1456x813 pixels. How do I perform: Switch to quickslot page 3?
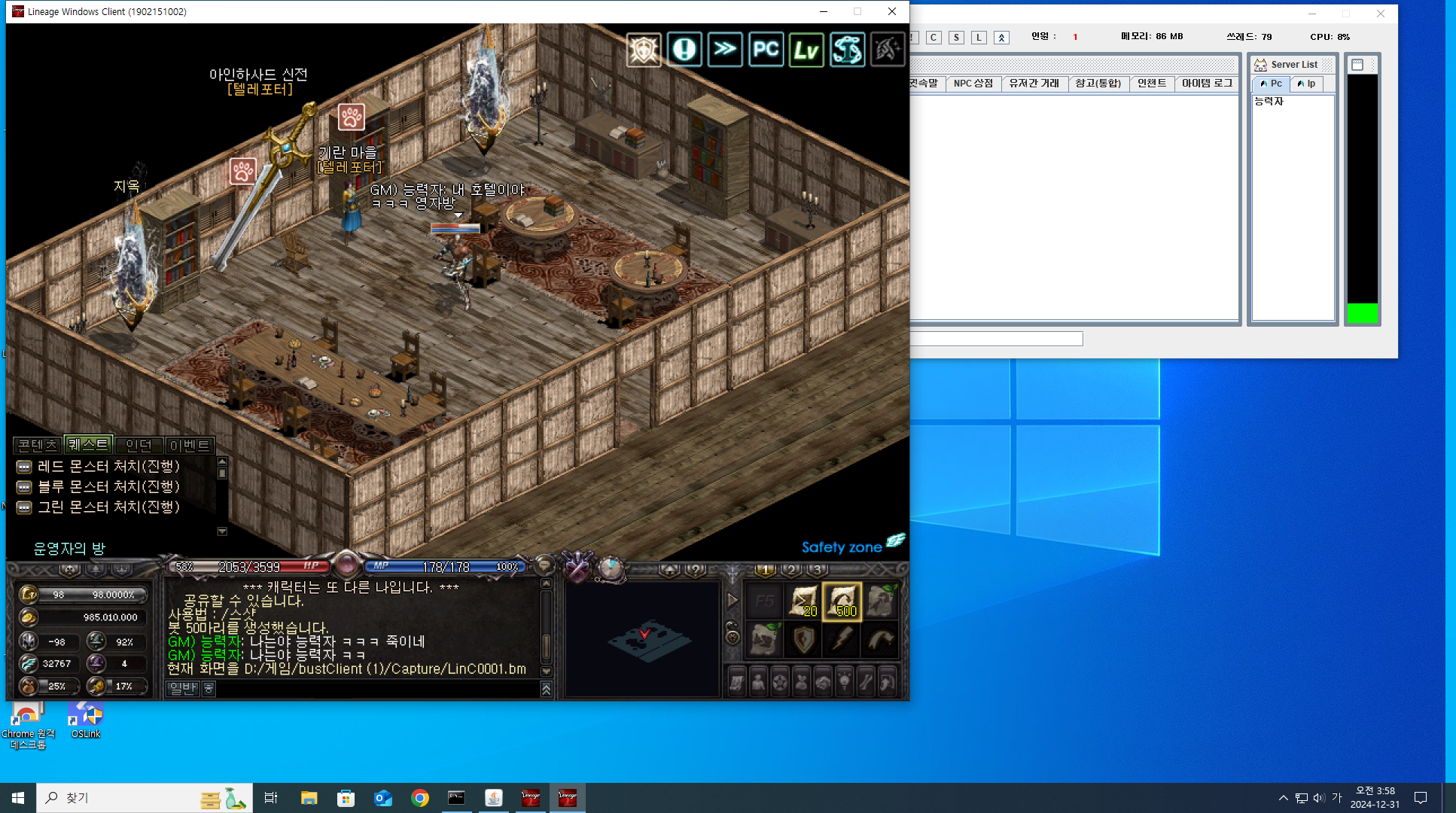[x=818, y=570]
